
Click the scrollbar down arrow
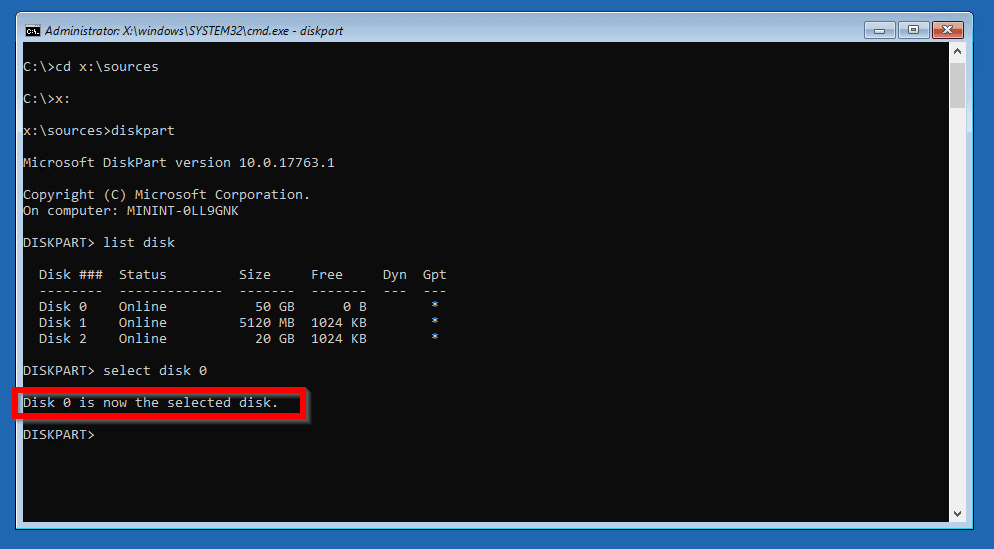[957, 513]
